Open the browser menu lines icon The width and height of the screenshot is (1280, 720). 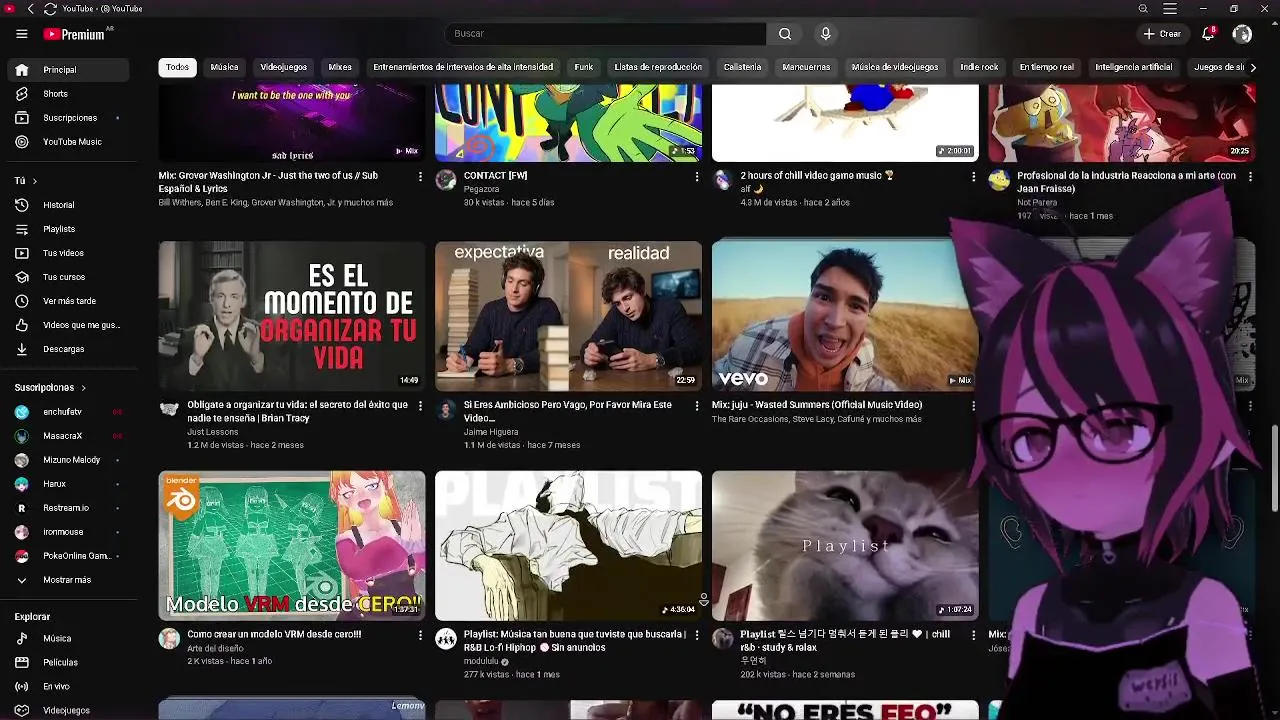pyautogui.click(x=1170, y=9)
